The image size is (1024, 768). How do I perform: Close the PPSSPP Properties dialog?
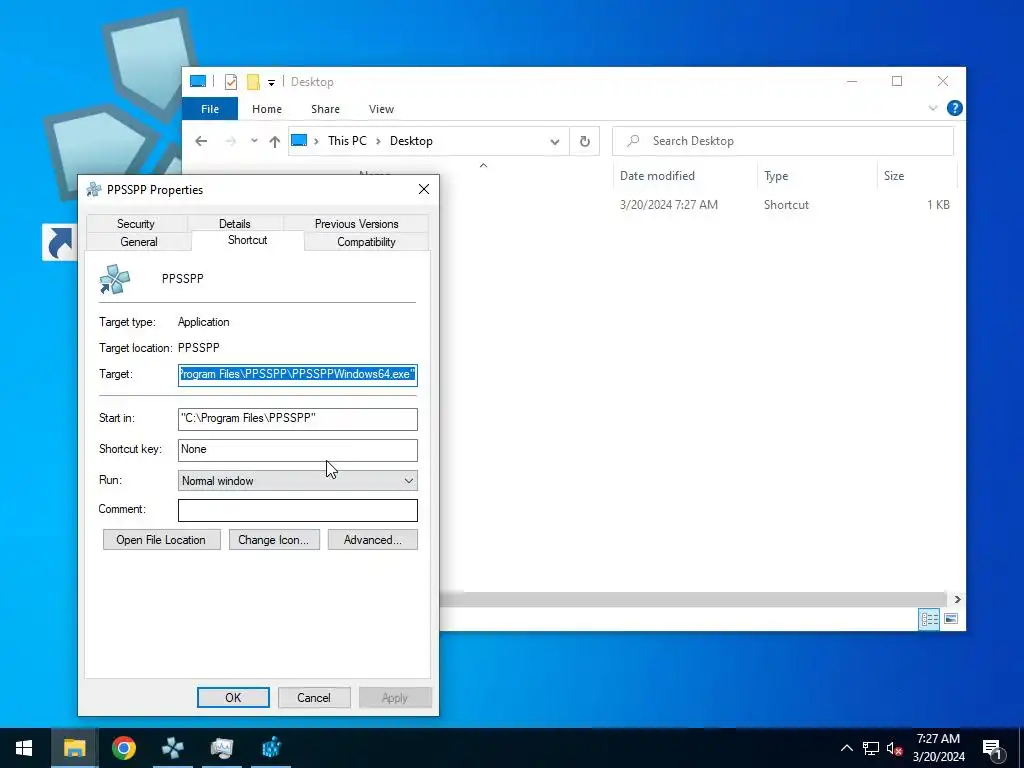pos(424,189)
